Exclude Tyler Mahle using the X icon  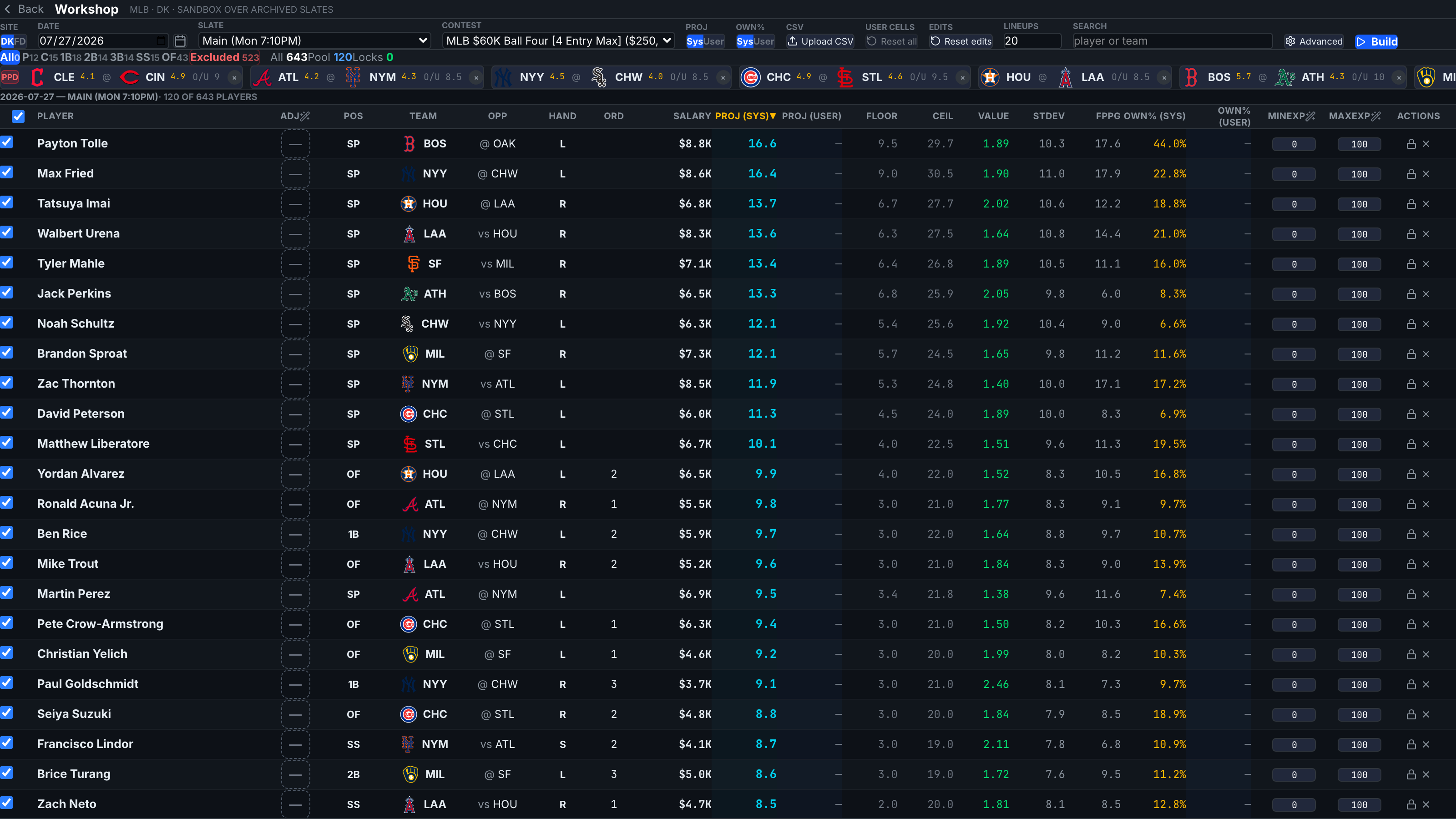tap(1426, 264)
